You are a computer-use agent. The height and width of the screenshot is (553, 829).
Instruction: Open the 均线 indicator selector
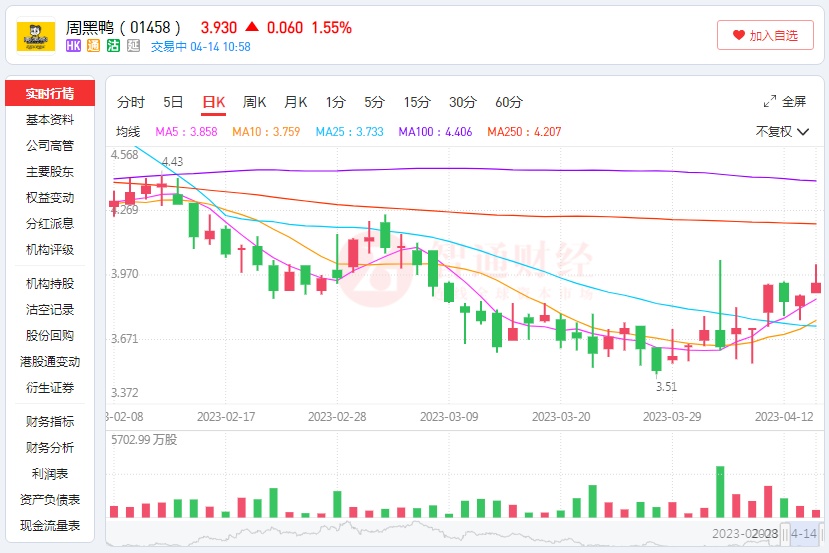pyautogui.click(x=128, y=131)
